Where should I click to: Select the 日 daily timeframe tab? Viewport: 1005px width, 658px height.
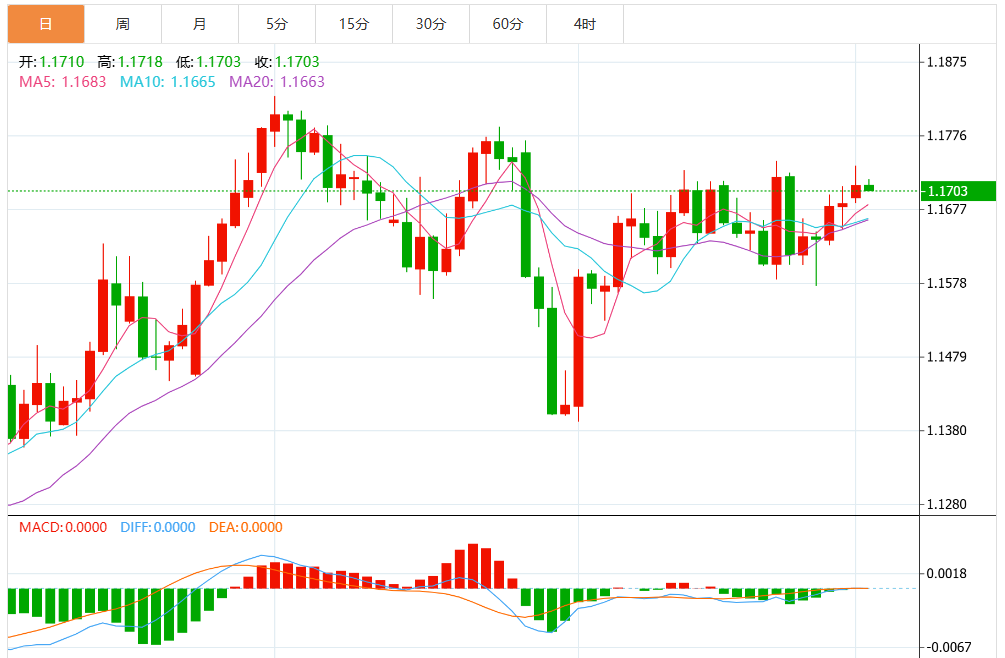(46, 24)
